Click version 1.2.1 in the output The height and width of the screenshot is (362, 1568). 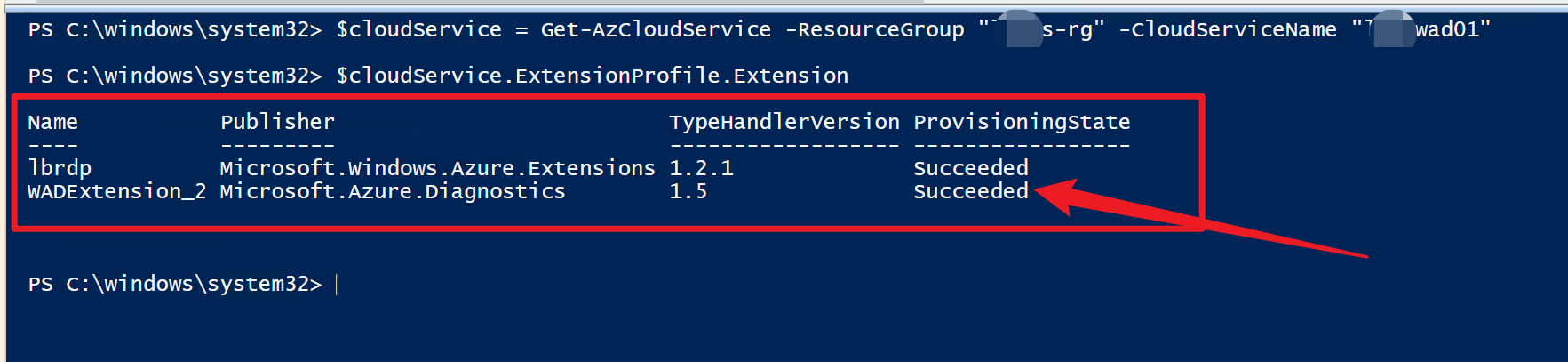701,168
